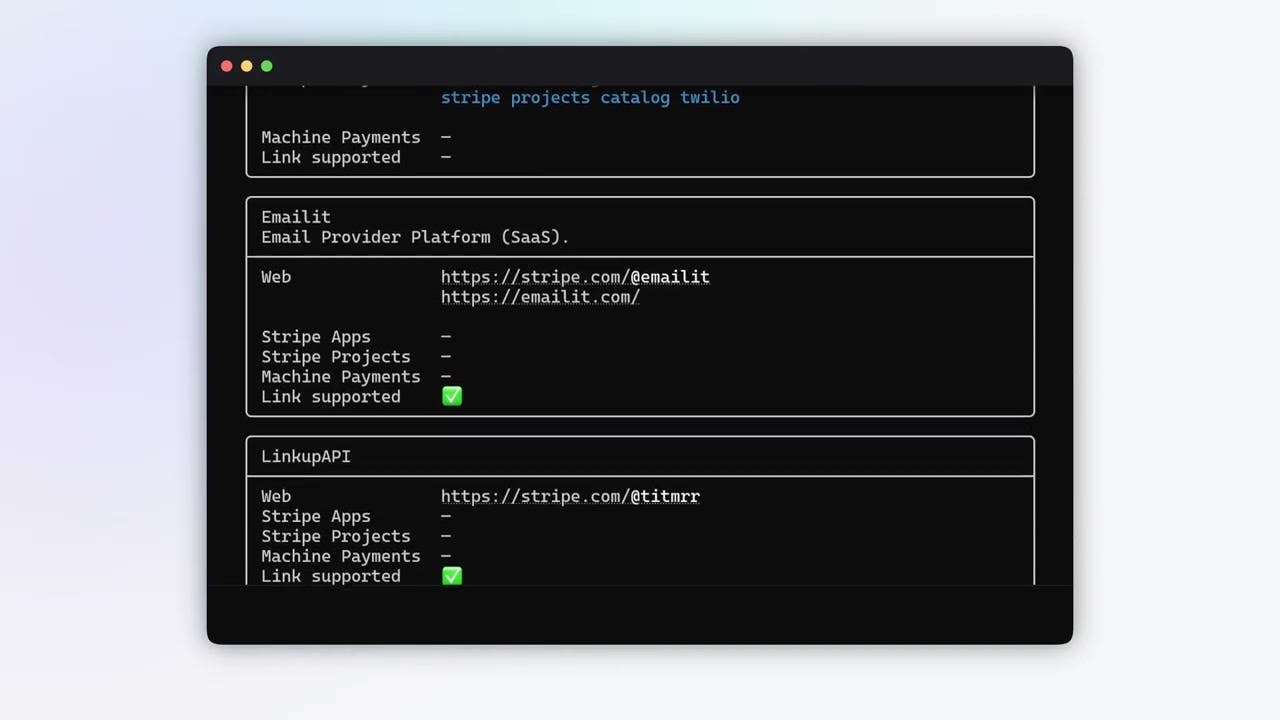This screenshot has height=720, width=1280.
Task: Click the "Web" label in the Emailit card
Action: [x=276, y=277]
